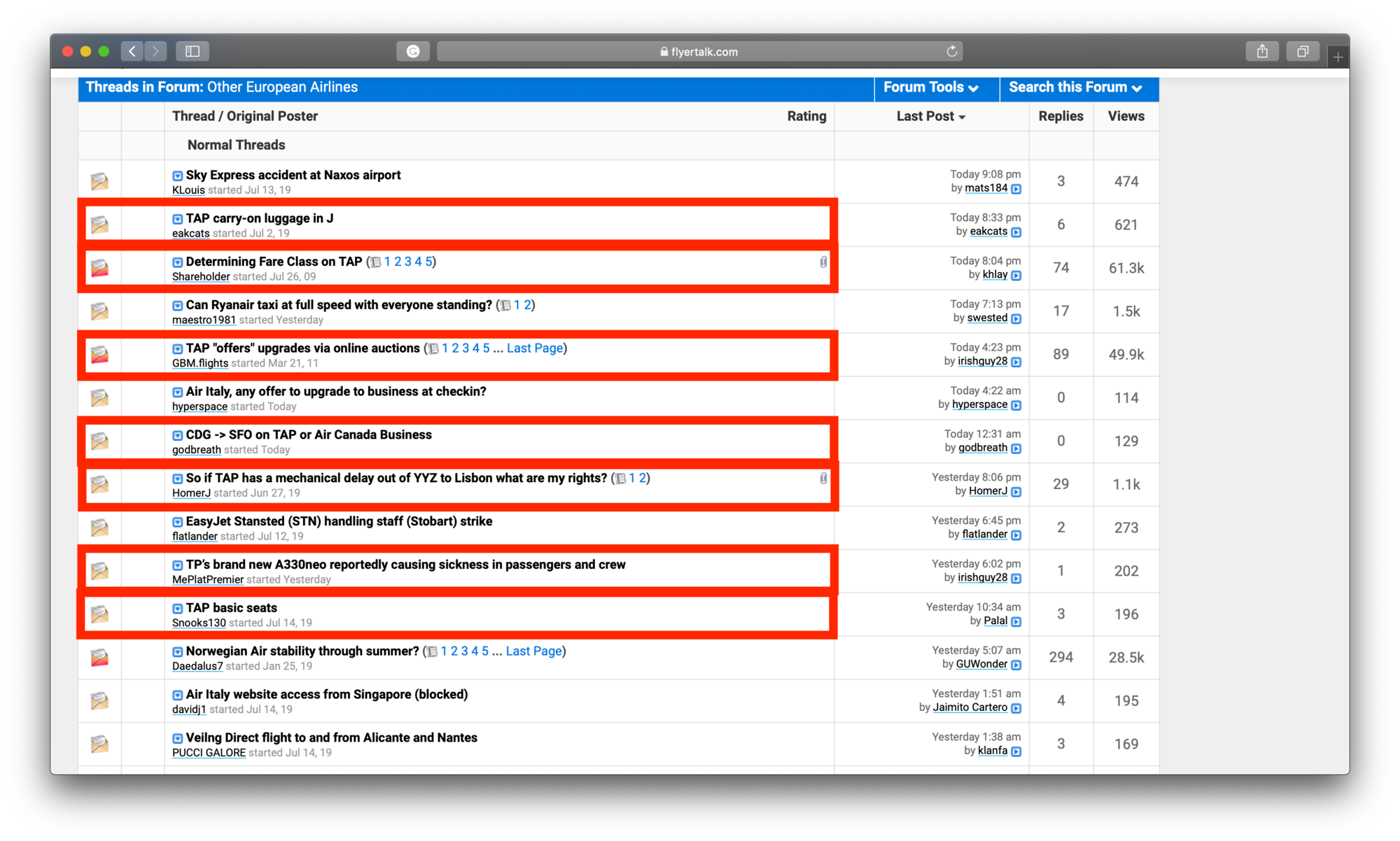
Task: Open Last Page of Norwegian Air thread
Action: [534, 651]
